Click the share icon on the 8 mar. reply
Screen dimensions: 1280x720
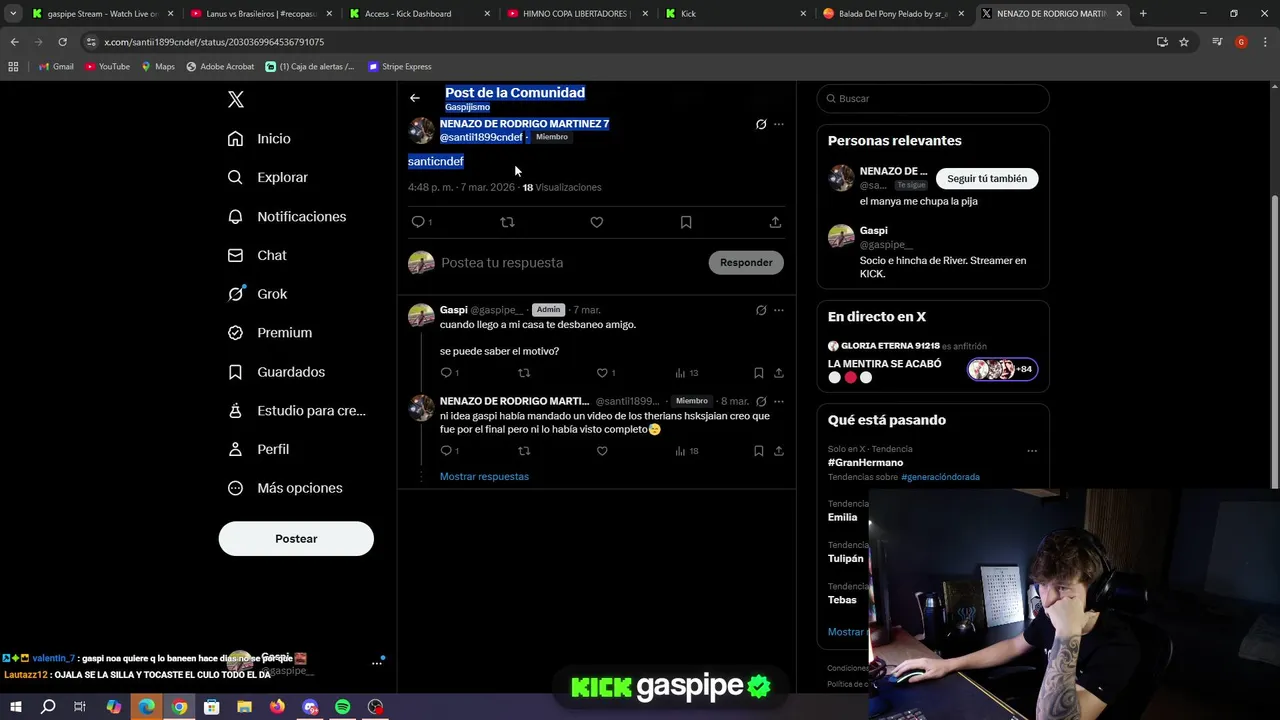779,451
